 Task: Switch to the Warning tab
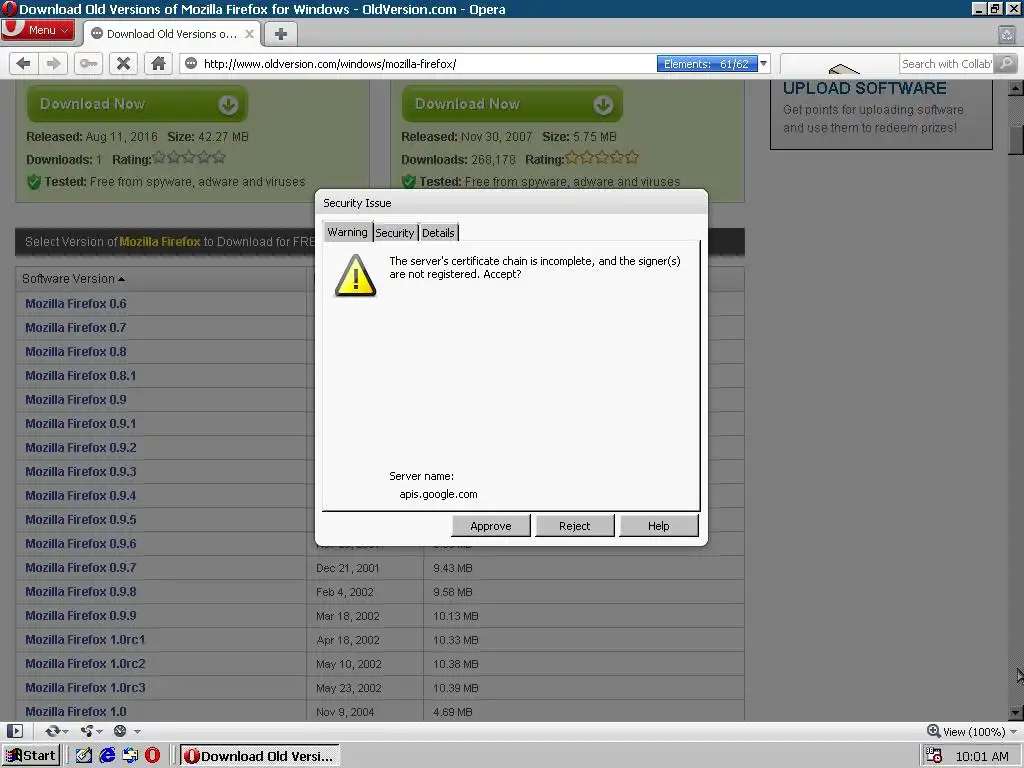(347, 232)
